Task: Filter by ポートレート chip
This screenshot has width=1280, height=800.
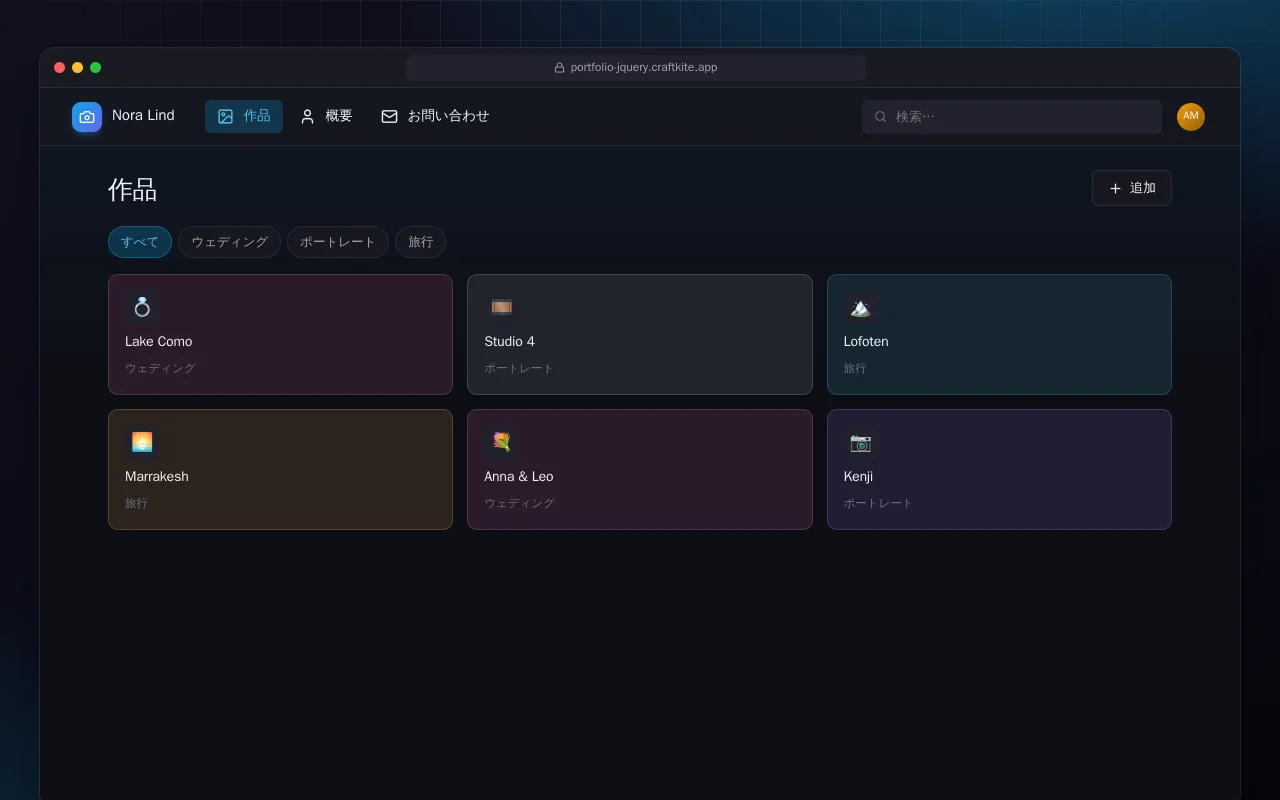Action: click(x=337, y=242)
